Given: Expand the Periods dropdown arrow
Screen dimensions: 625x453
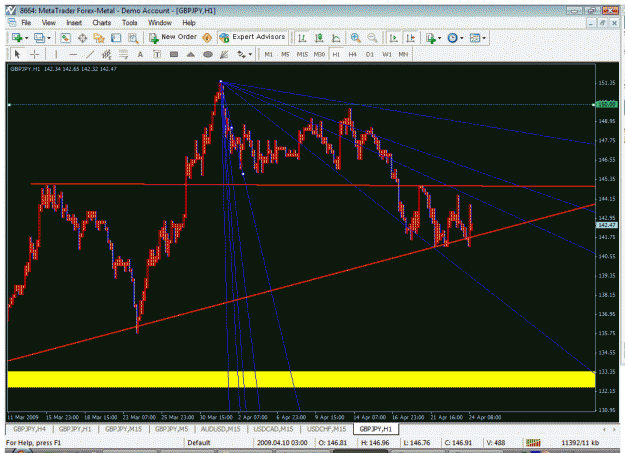Looking at the screenshot, I should click(462, 38).
